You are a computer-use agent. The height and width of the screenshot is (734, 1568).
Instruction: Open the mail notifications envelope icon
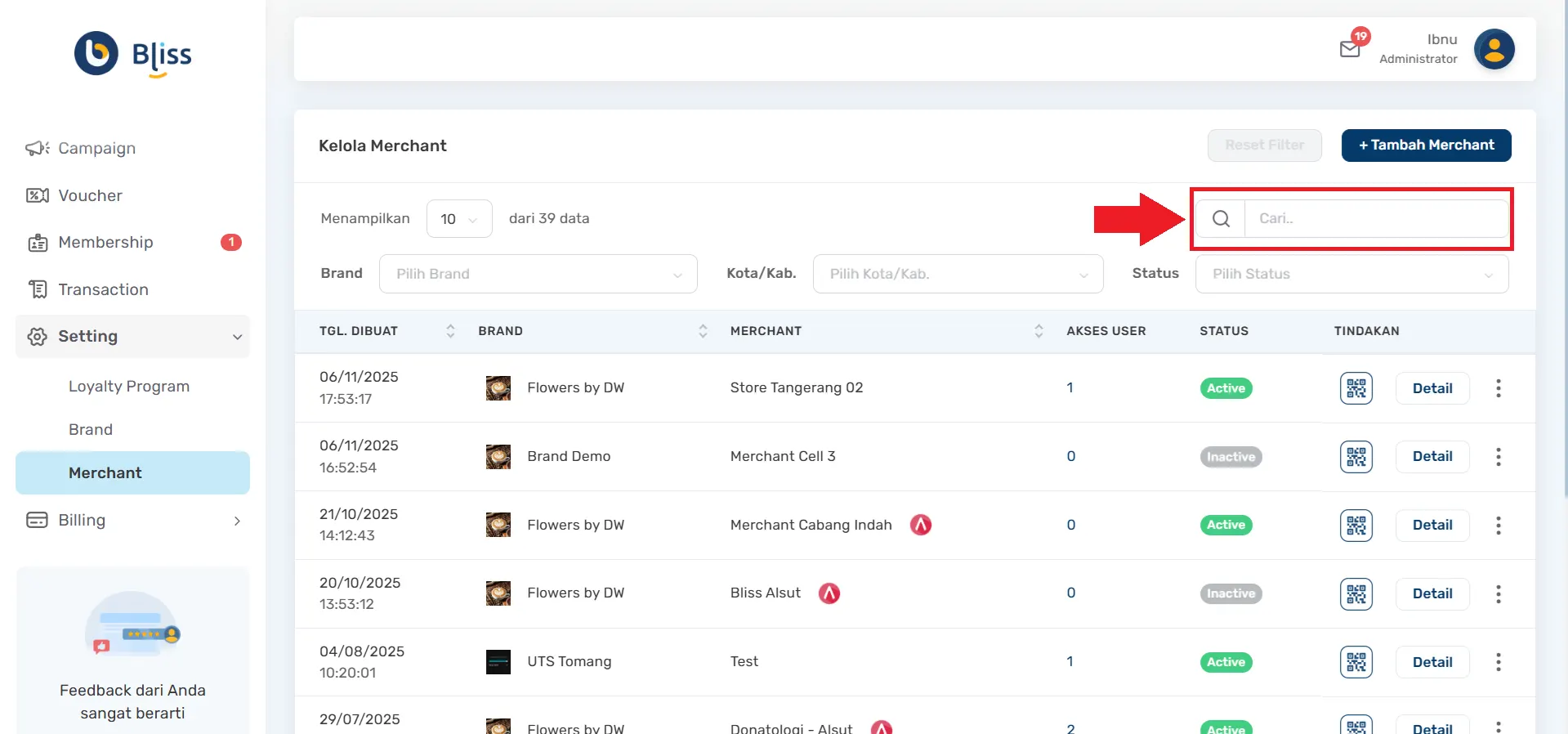point(1351,48)
